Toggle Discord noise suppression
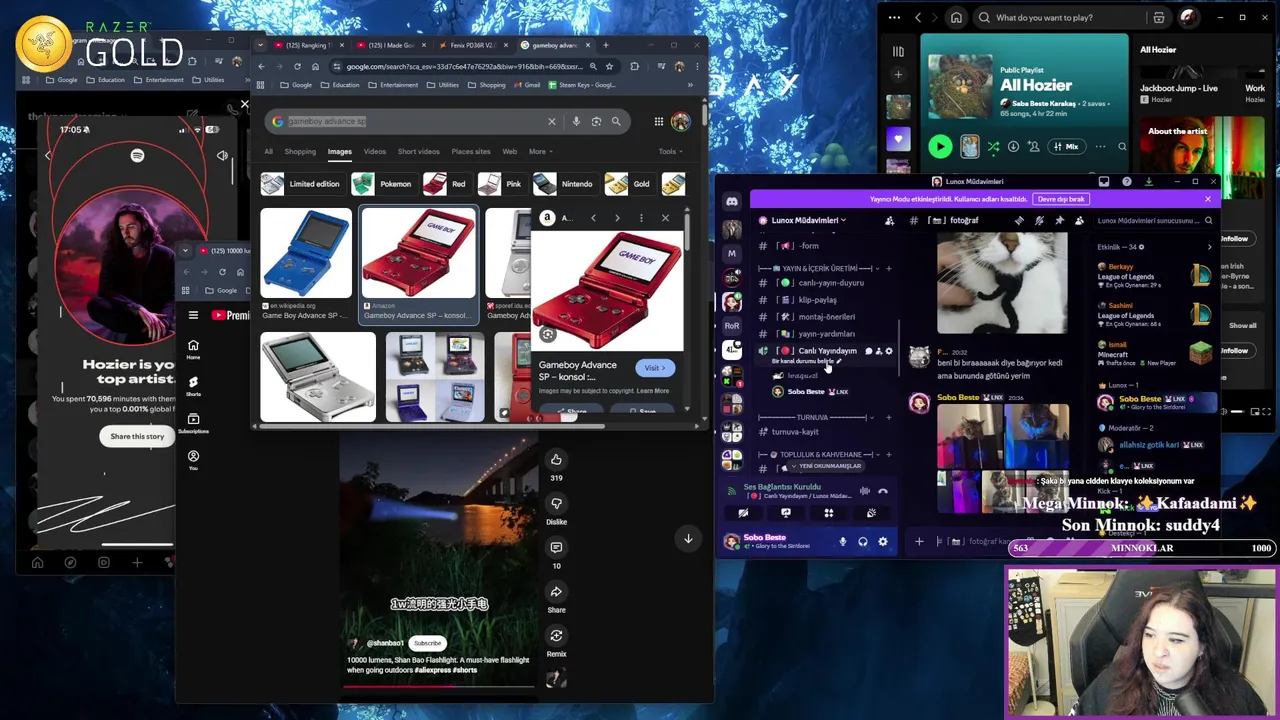1280x720 pixels. pos(865,491)
